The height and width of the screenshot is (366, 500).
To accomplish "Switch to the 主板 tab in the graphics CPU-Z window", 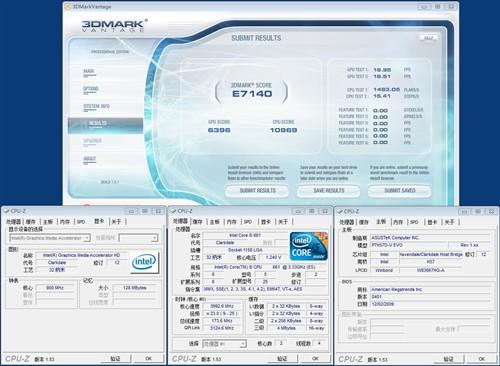I will pyautogui.click(x=48, y=222).
